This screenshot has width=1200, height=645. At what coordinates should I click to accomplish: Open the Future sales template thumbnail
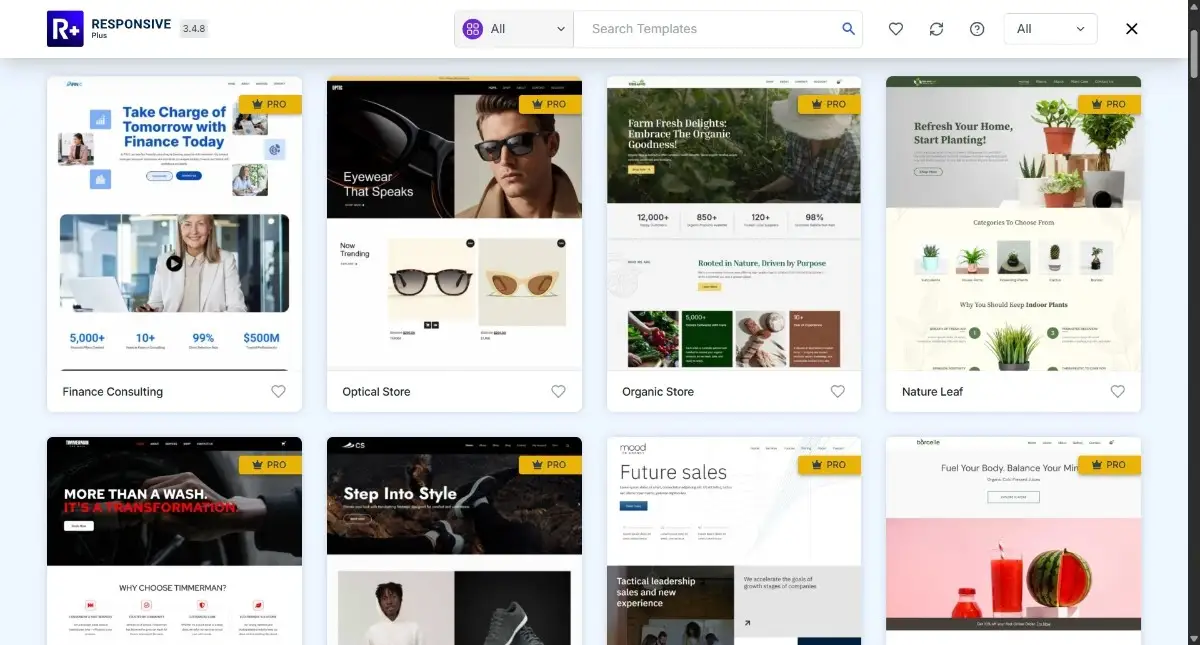[x=734, y=541]
